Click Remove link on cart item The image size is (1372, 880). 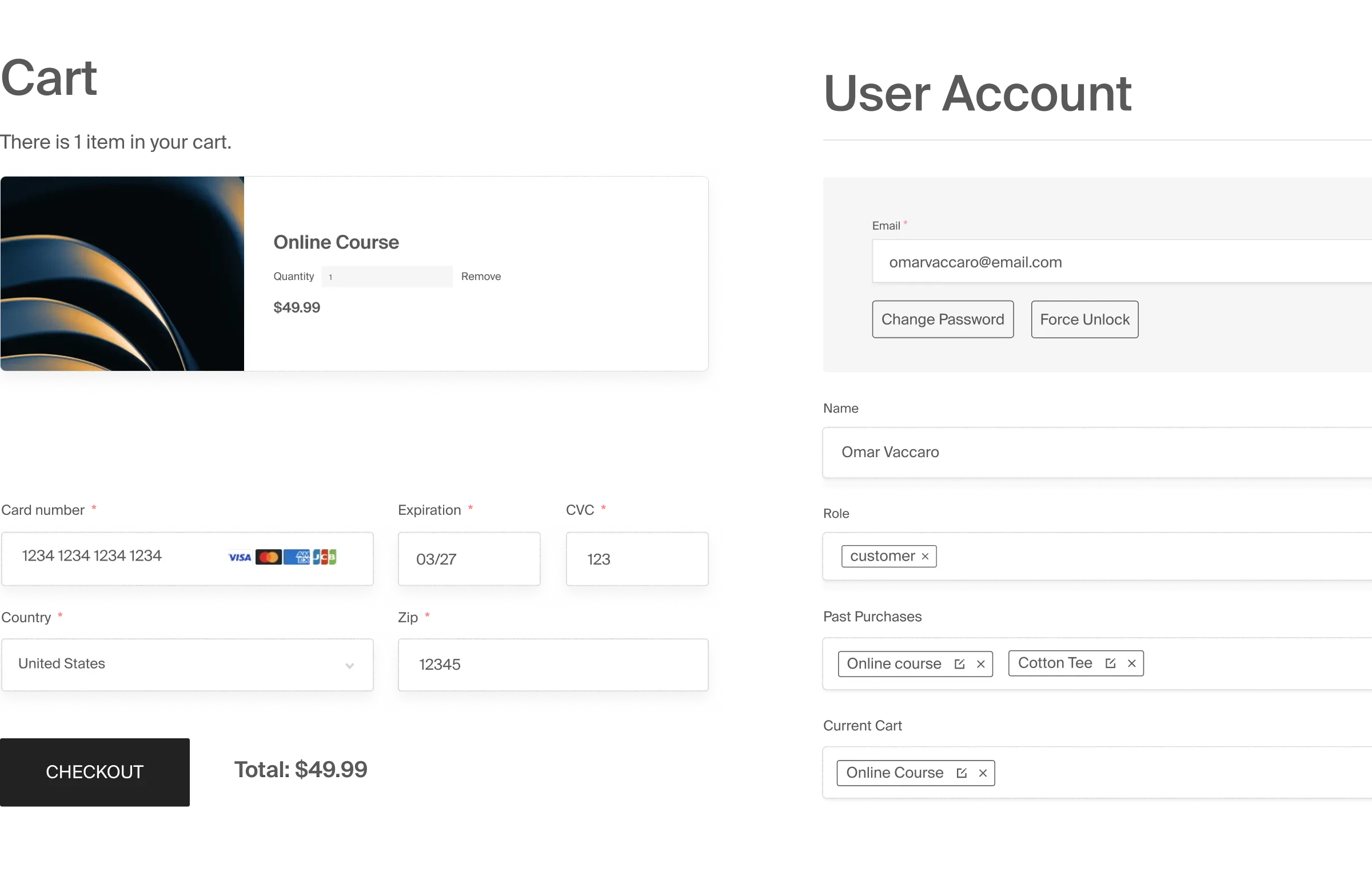(x=481, y=276)
